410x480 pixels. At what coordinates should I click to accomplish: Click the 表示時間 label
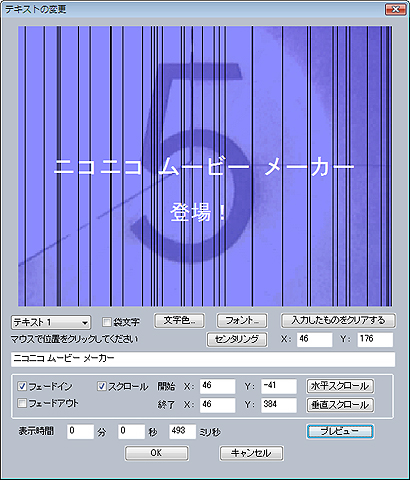(x=36, y=431)
